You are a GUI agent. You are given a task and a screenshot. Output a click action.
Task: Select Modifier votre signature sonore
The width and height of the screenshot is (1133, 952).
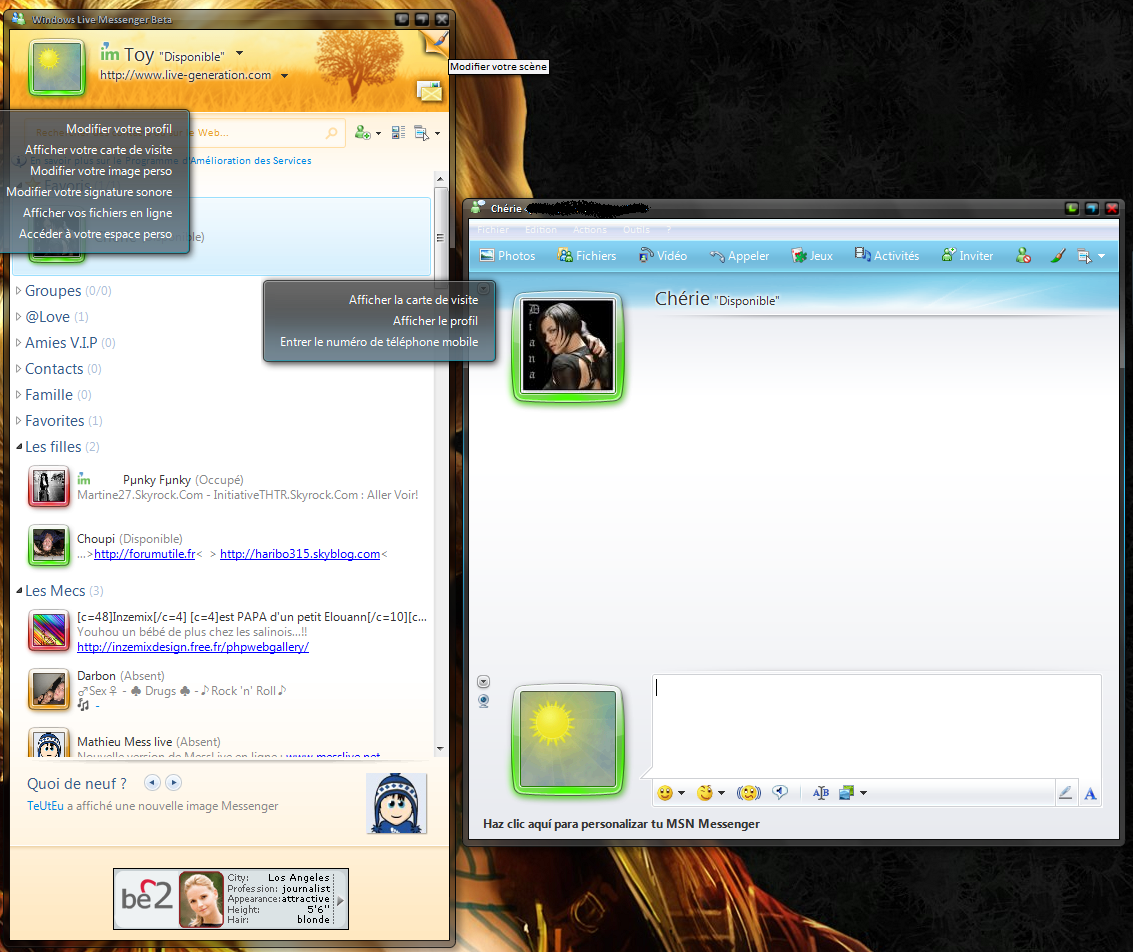click(x=90, y=191)
